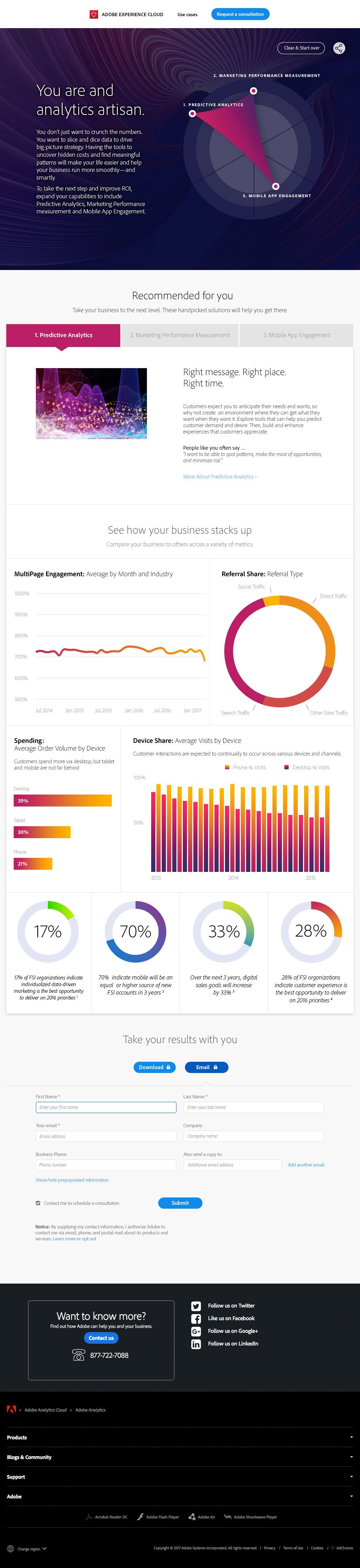Click the red Adobe logo in breadcrumb
Screen dimensions: 360x1568
(11, 1410)
